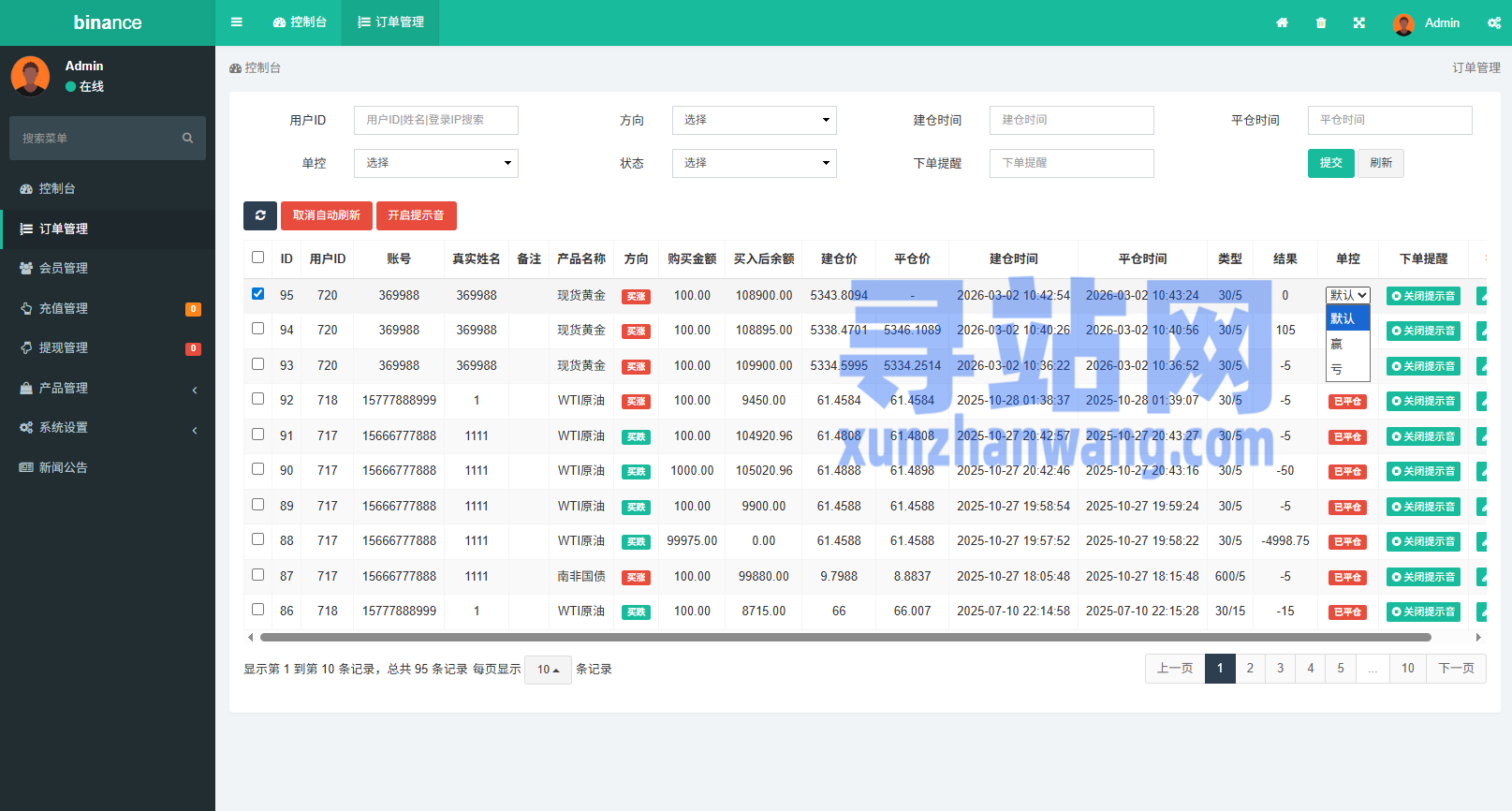Click the hamburger menu toggle icon
This screenshot has height=811, width=1512.
(x=237, y=22)
